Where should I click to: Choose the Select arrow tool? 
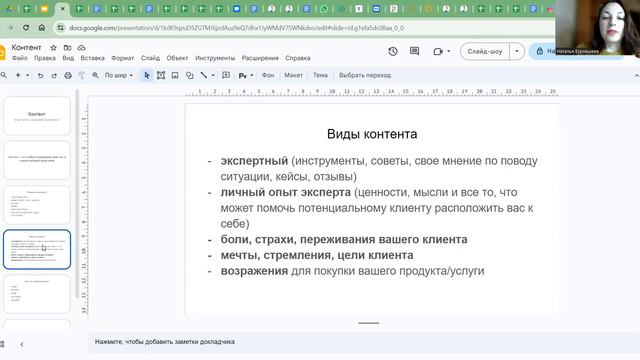pos(147,76)
